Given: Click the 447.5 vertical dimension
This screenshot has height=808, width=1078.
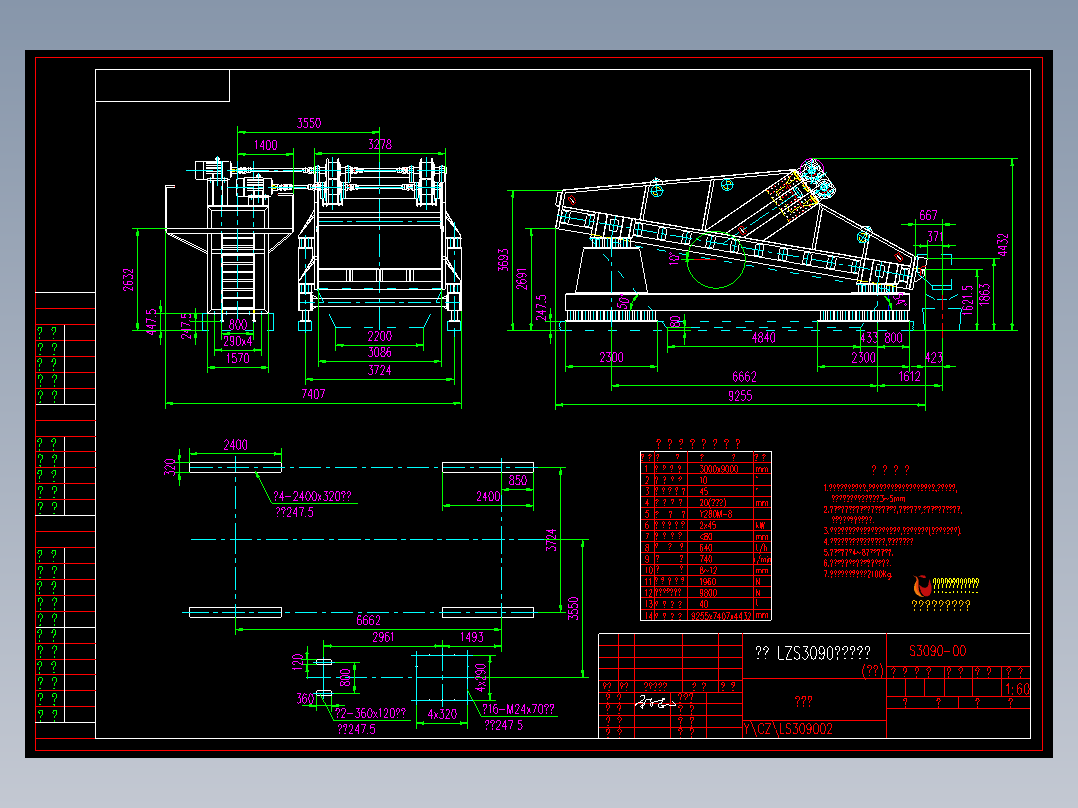Looking at the screenshot, I should coord(152,321).
